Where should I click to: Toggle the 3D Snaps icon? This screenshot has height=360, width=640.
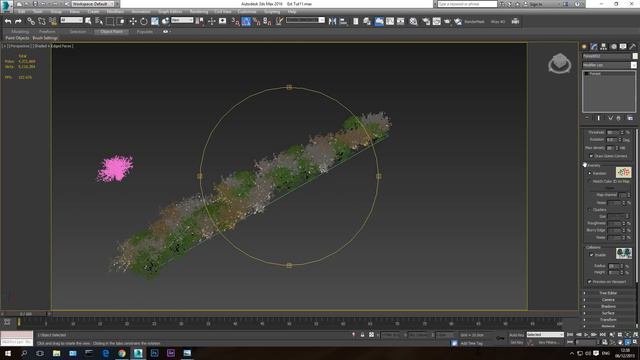click(x=235, y=21)
